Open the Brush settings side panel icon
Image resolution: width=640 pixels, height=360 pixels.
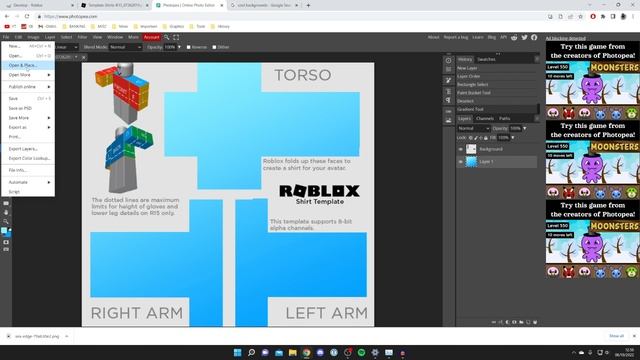[448, 80]
